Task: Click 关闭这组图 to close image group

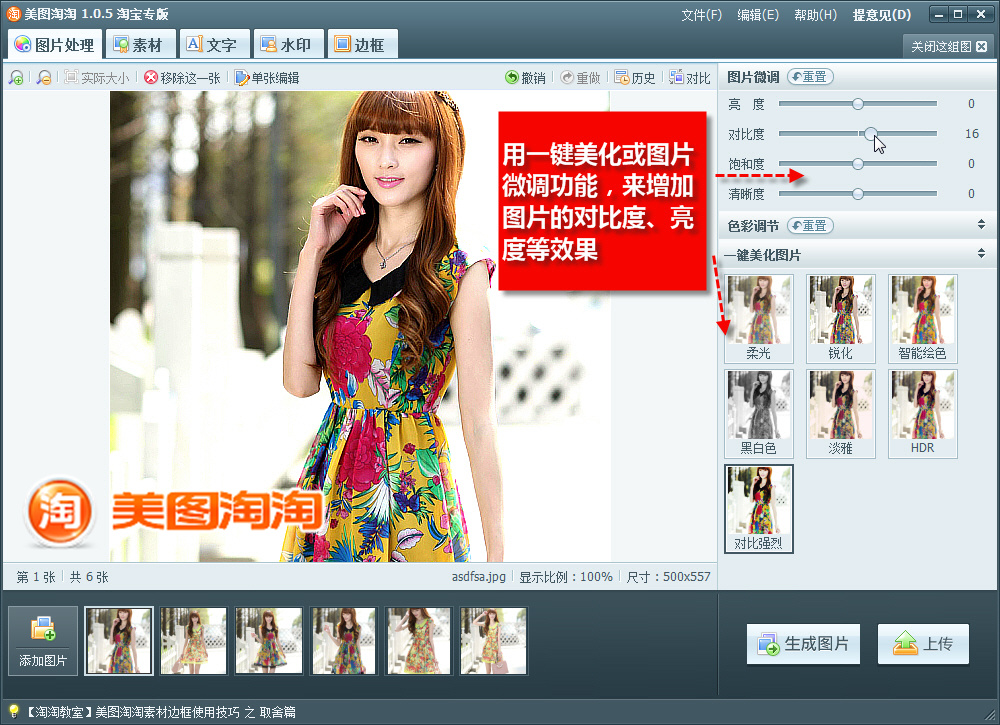Action: pyautogui.click(x=949, y=47)
